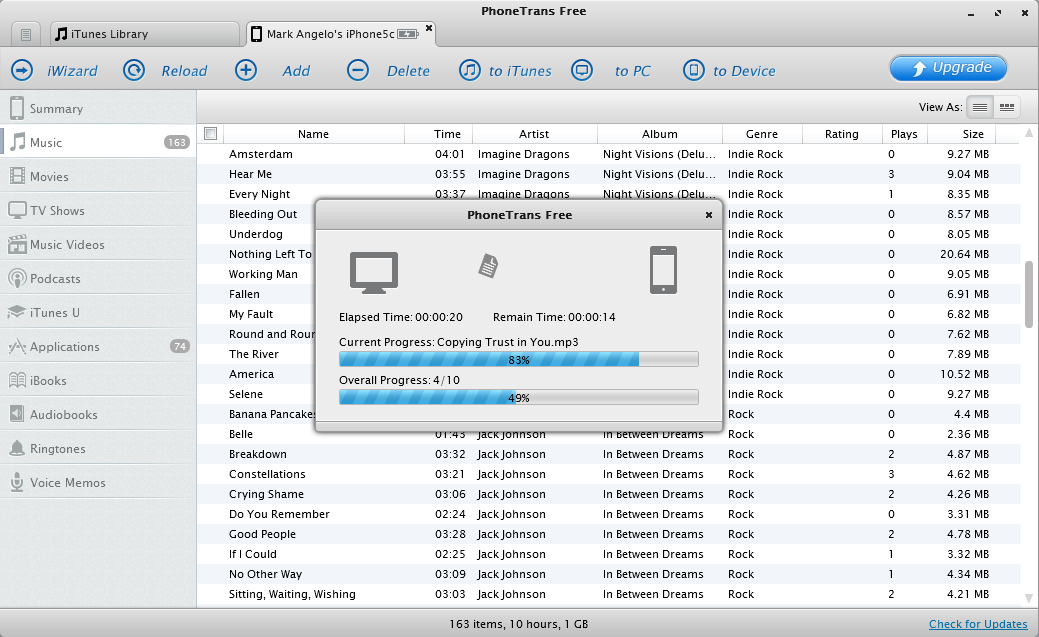This screenshot has width=1039, height=637.
Task: Click the Current Progress 83% bar
Action: click(519, 359)
